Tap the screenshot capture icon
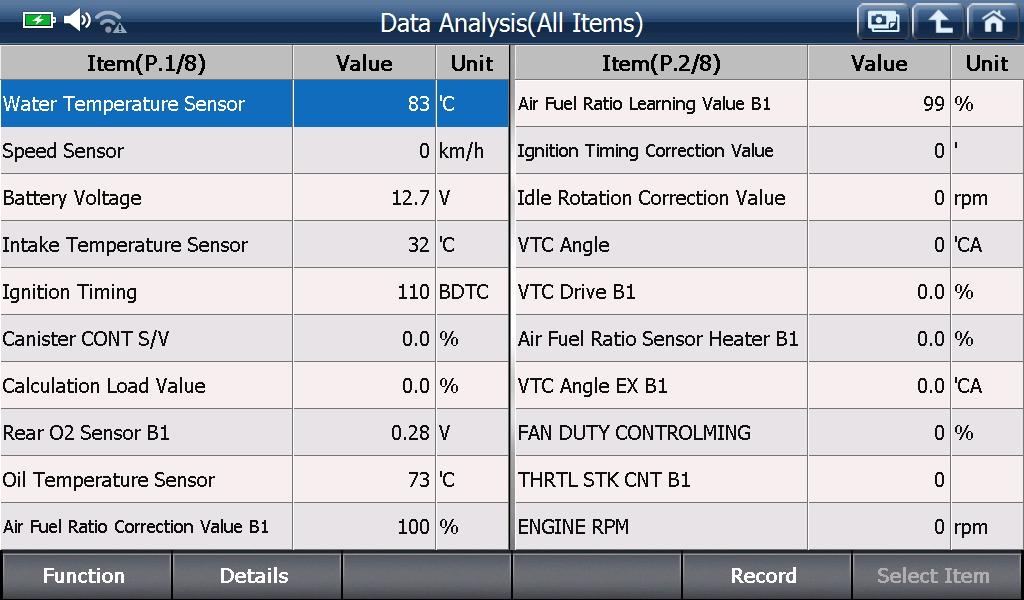1024x600 pixels. point(883,22)
